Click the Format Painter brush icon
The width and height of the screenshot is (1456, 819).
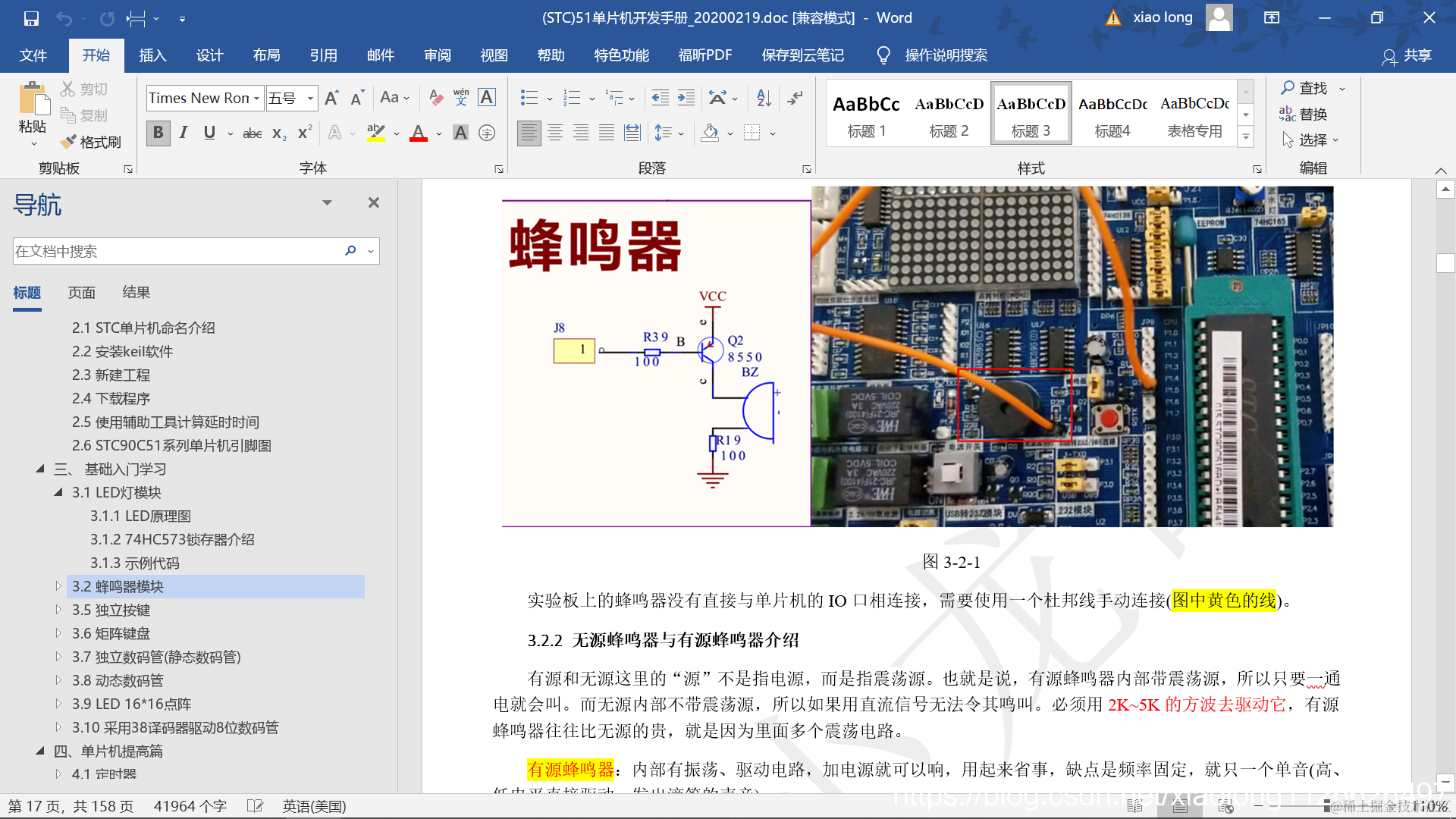pos(69,142)
